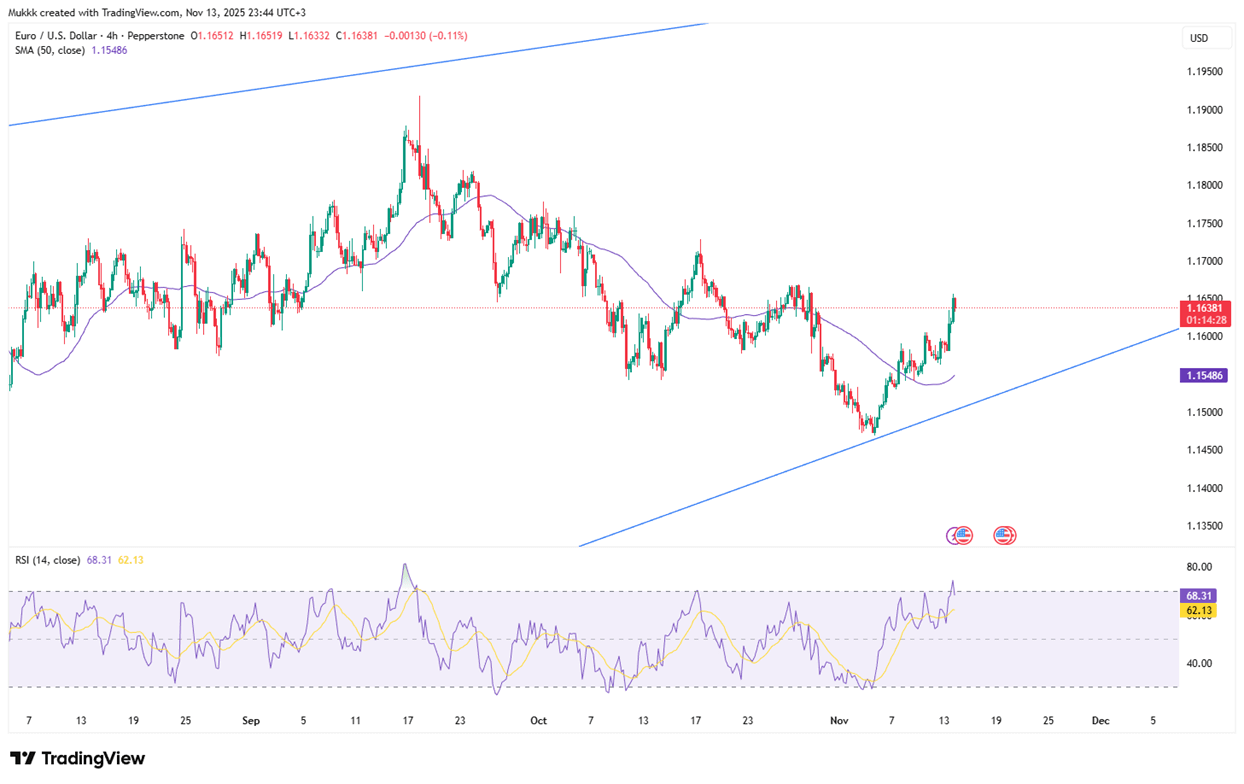
Task: Click the TradingView logo at the bottom left
Action: point(78,758)
